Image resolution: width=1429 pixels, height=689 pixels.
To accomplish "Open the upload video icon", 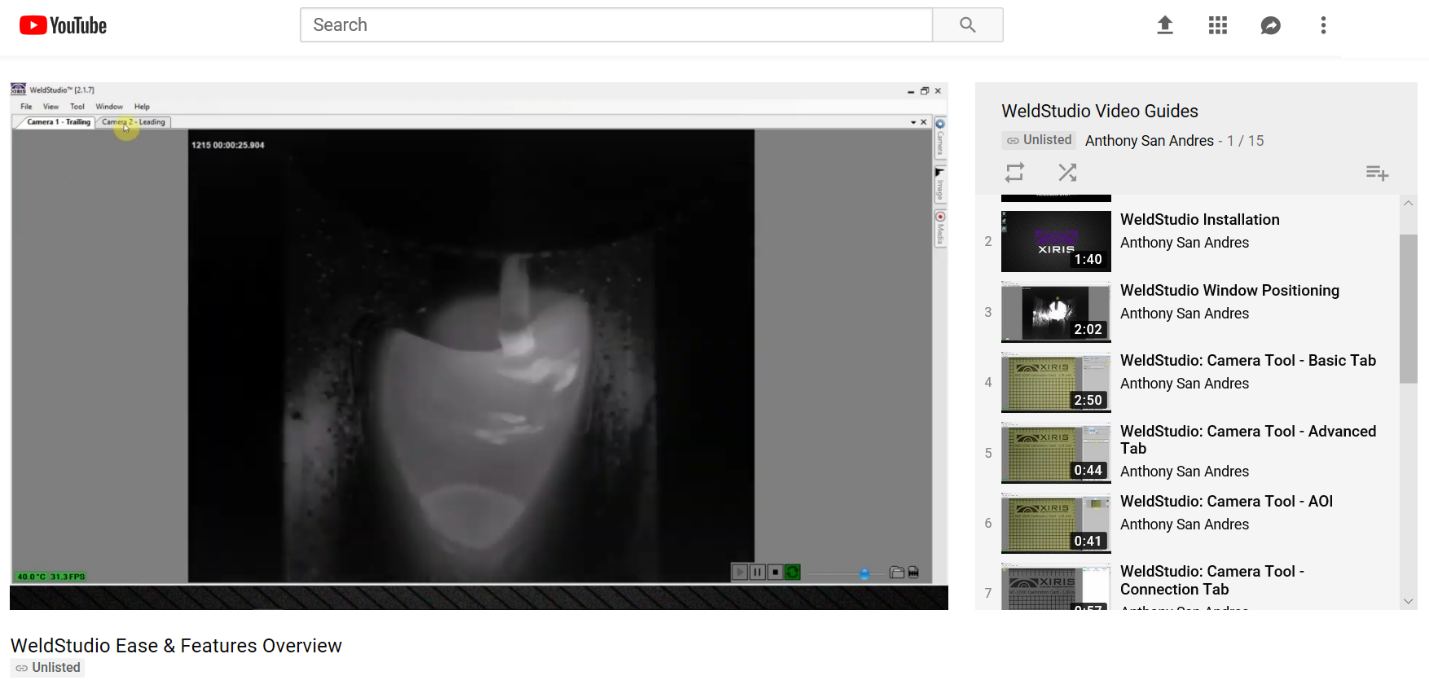I will 1165,25.
